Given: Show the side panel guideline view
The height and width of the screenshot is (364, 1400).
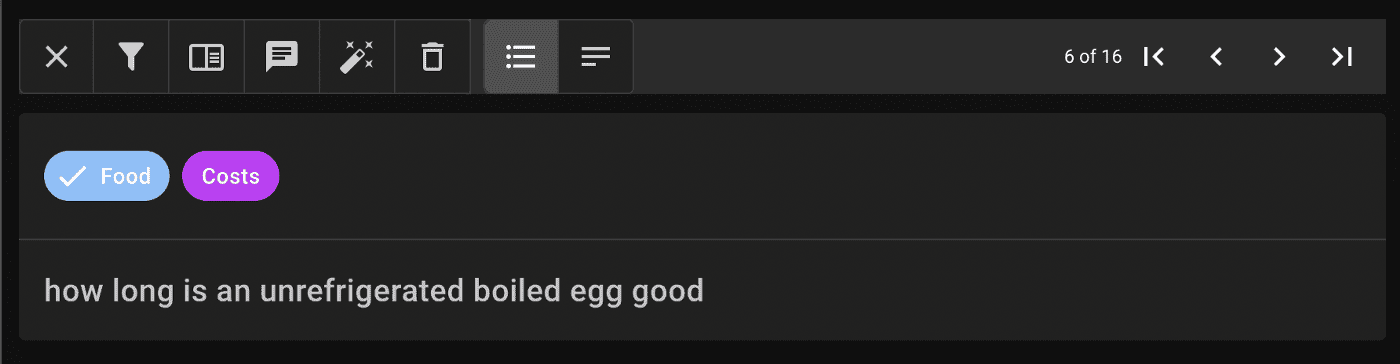Looking at the screenshot, I should coord(207,57).
